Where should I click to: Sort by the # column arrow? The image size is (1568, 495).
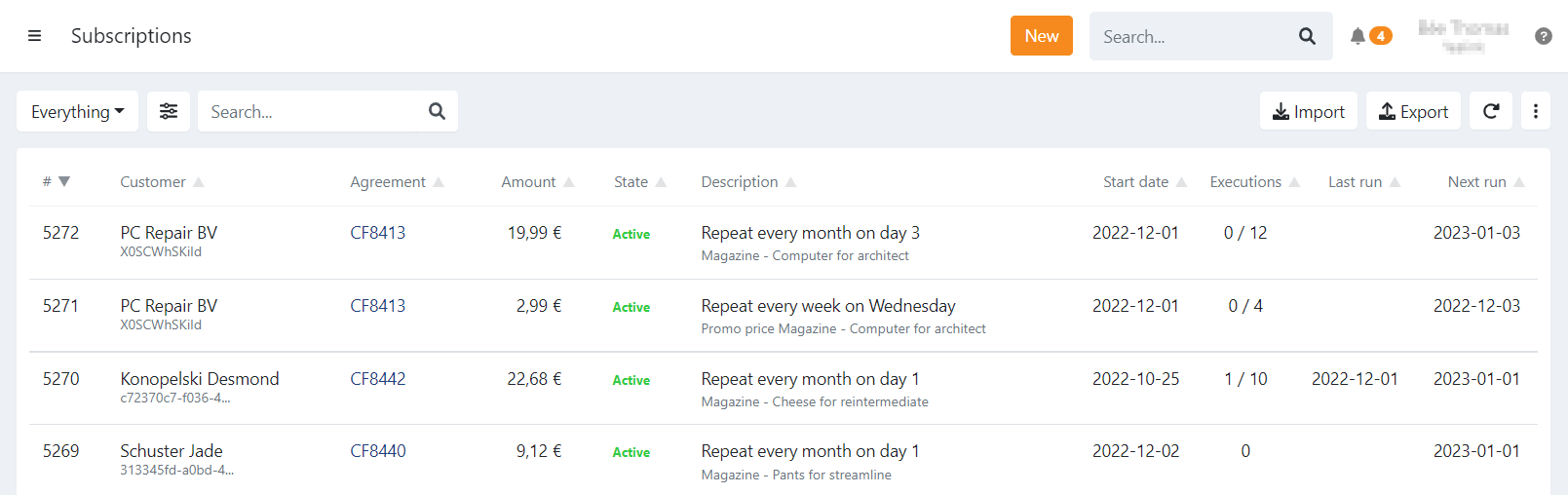tap(64, 181)
